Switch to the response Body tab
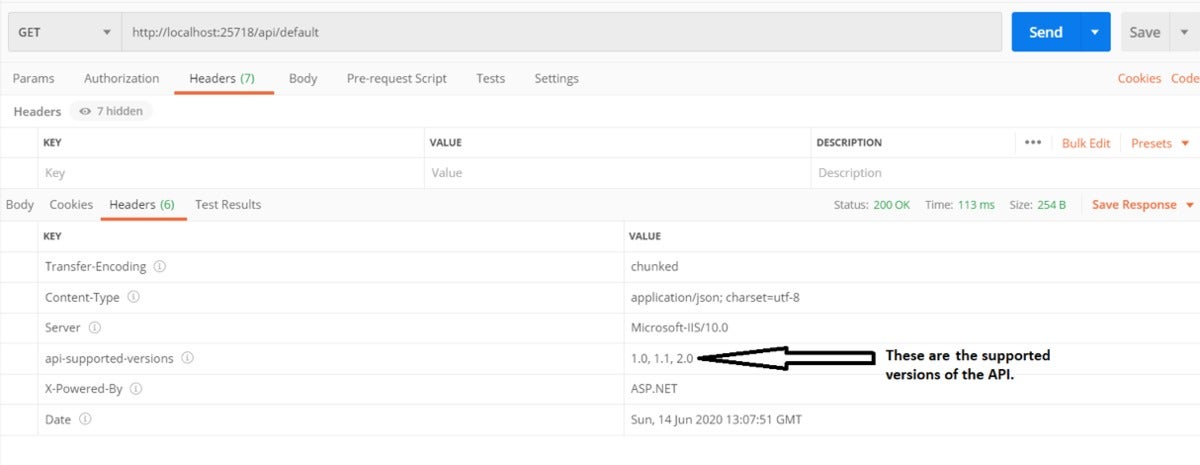The image size is (1200, 465). click(x=20, y=204)
